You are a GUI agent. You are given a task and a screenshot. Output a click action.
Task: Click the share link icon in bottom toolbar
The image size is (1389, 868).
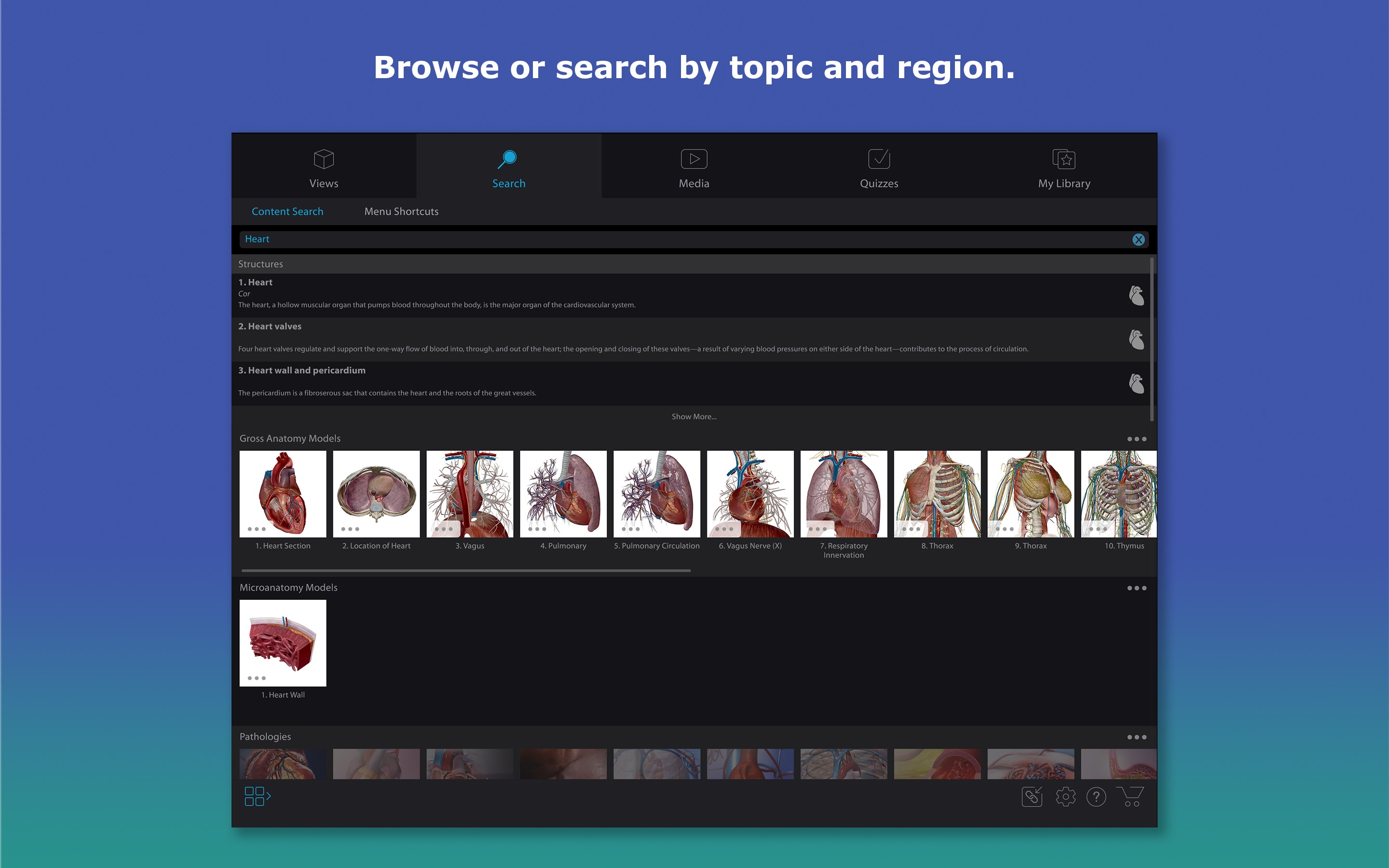coord(1032,797)
